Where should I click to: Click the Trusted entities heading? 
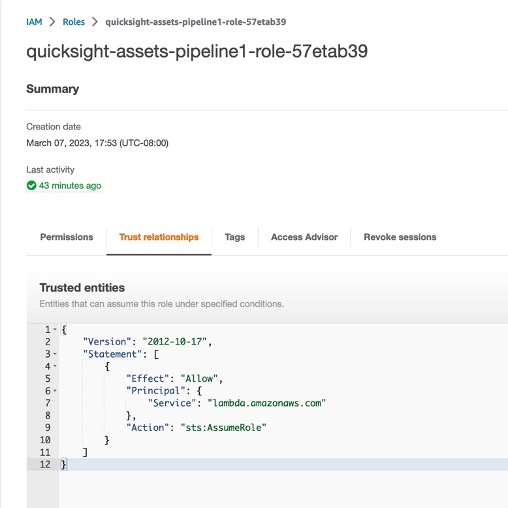tap(82, 288)
